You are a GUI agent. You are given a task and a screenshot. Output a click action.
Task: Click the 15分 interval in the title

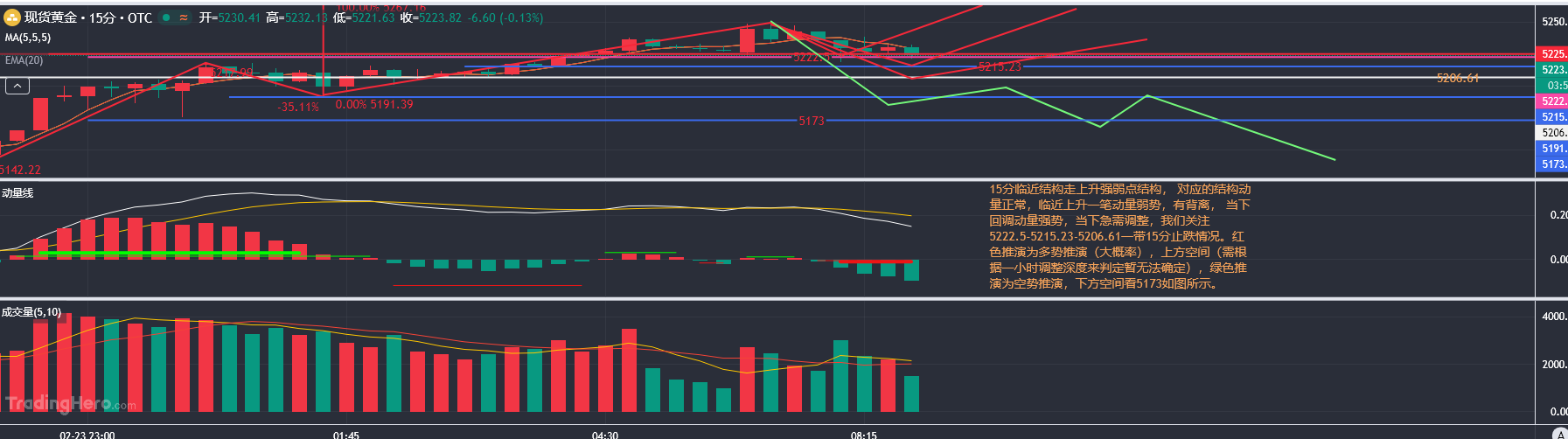coord(102,17)
